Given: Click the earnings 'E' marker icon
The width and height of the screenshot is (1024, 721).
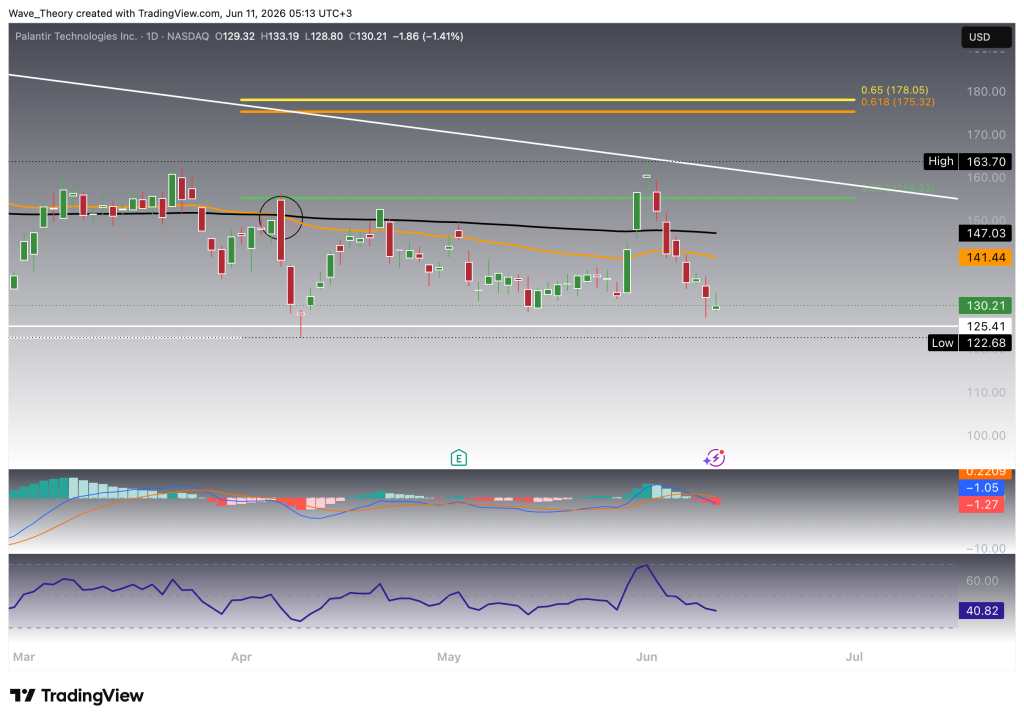Looking at the screenshot, I should coord(458,458).
